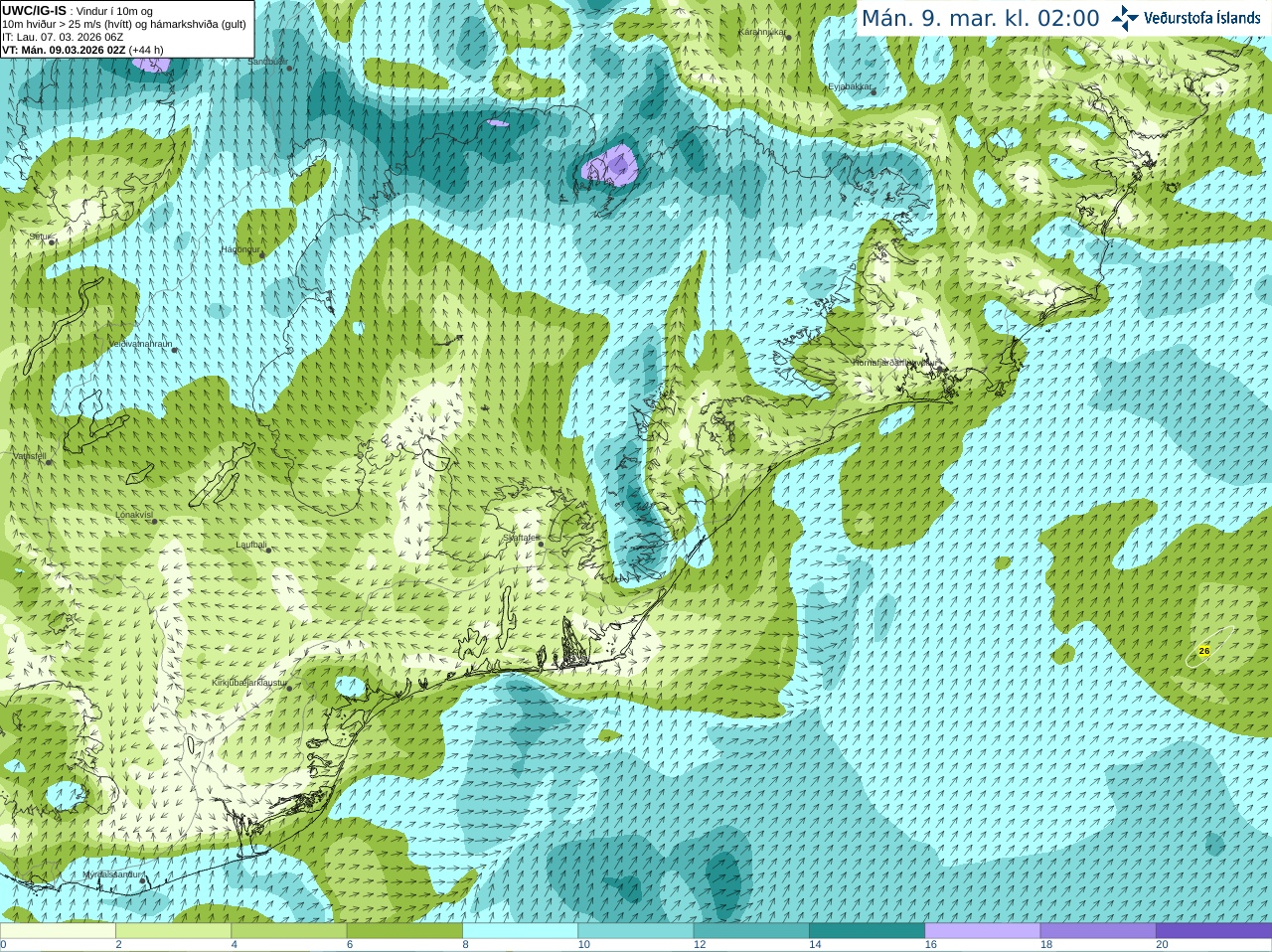The image size is (1272, 952).
Task: Click the Kirkjubæjarklaustur place name label
Action: [x=248, y=683]
